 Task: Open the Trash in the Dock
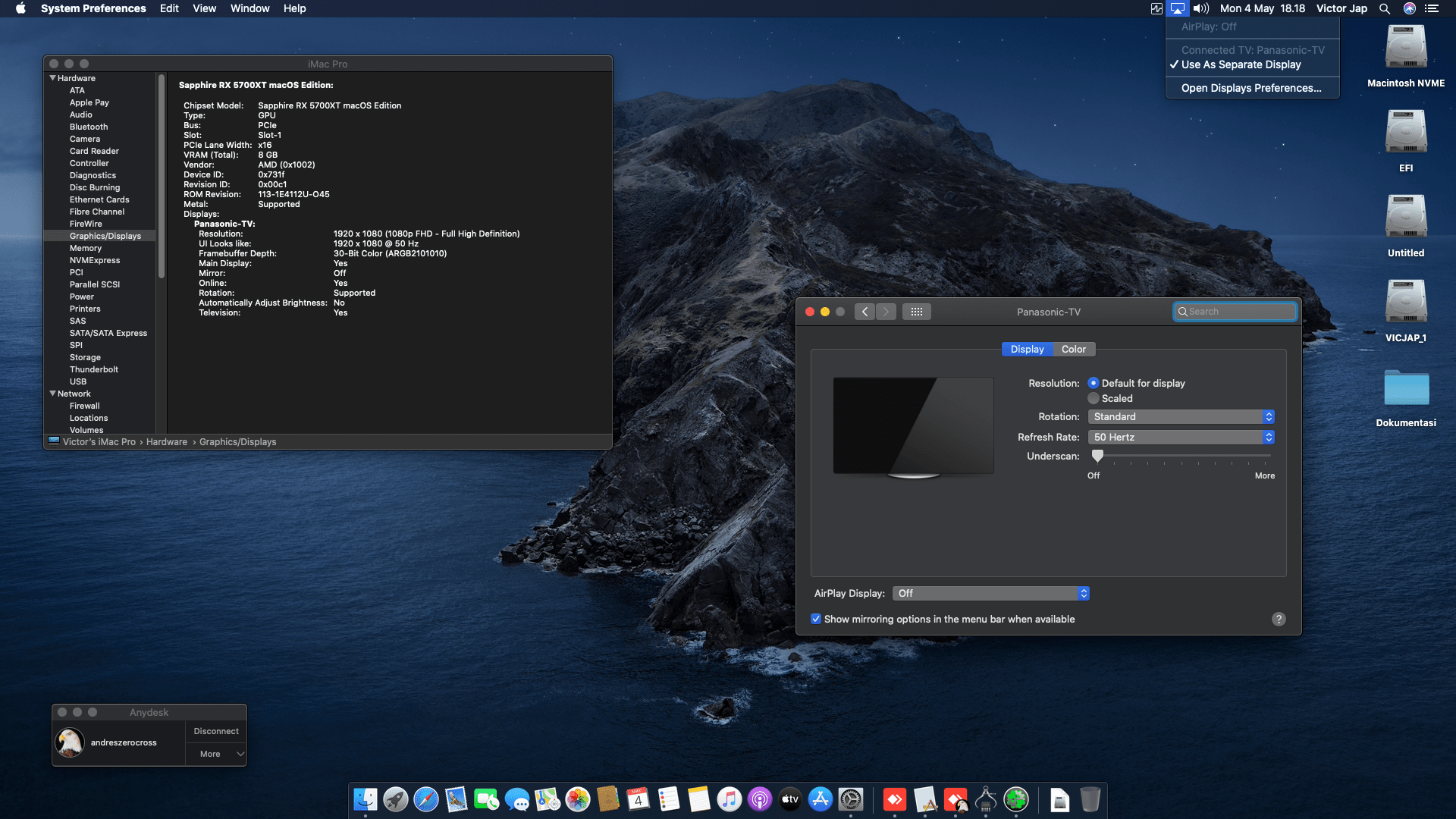1090,799
